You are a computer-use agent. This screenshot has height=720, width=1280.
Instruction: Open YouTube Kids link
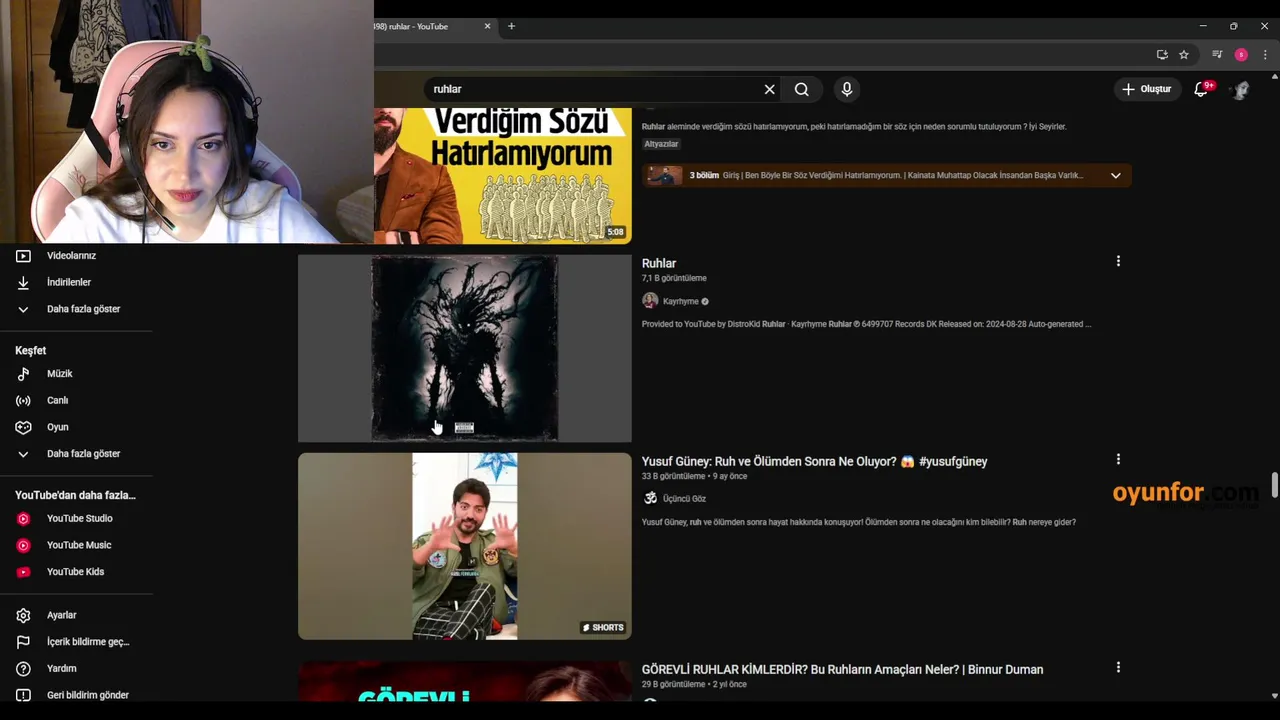[x=76, y=572]
